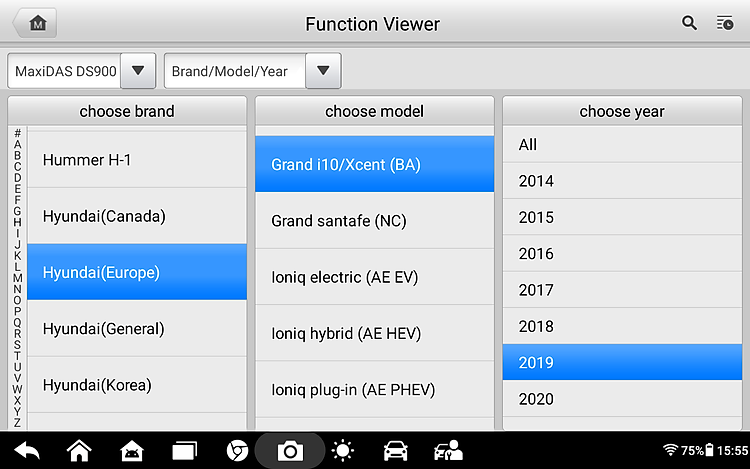
Task: Launch the Chrome browser icon
Action: tap(237, 451)
